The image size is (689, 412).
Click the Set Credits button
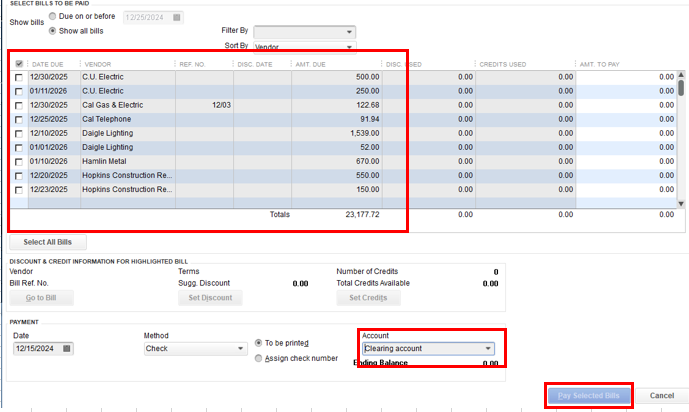pos(368,298)
